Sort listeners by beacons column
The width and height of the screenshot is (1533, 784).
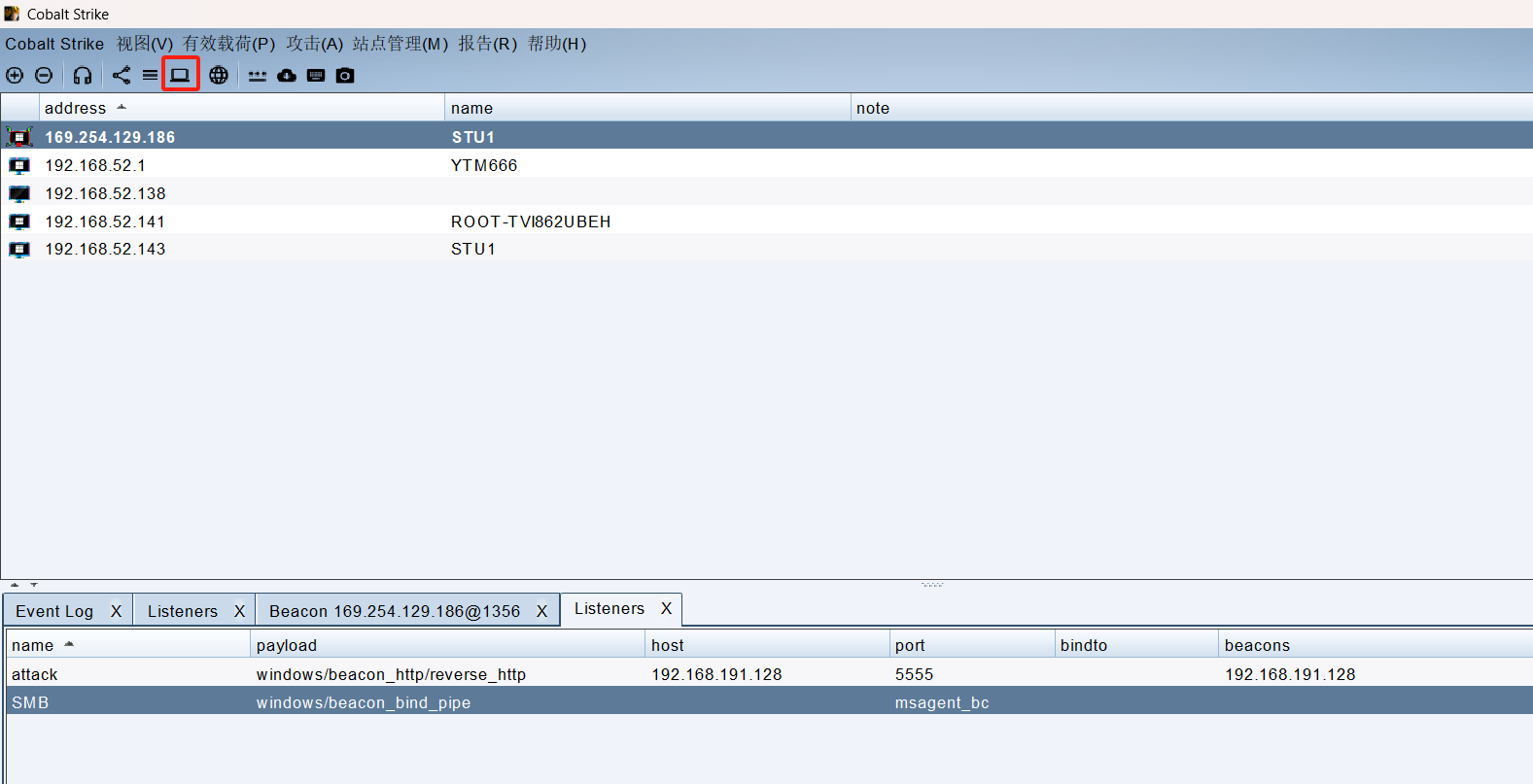pos(1376,645)
